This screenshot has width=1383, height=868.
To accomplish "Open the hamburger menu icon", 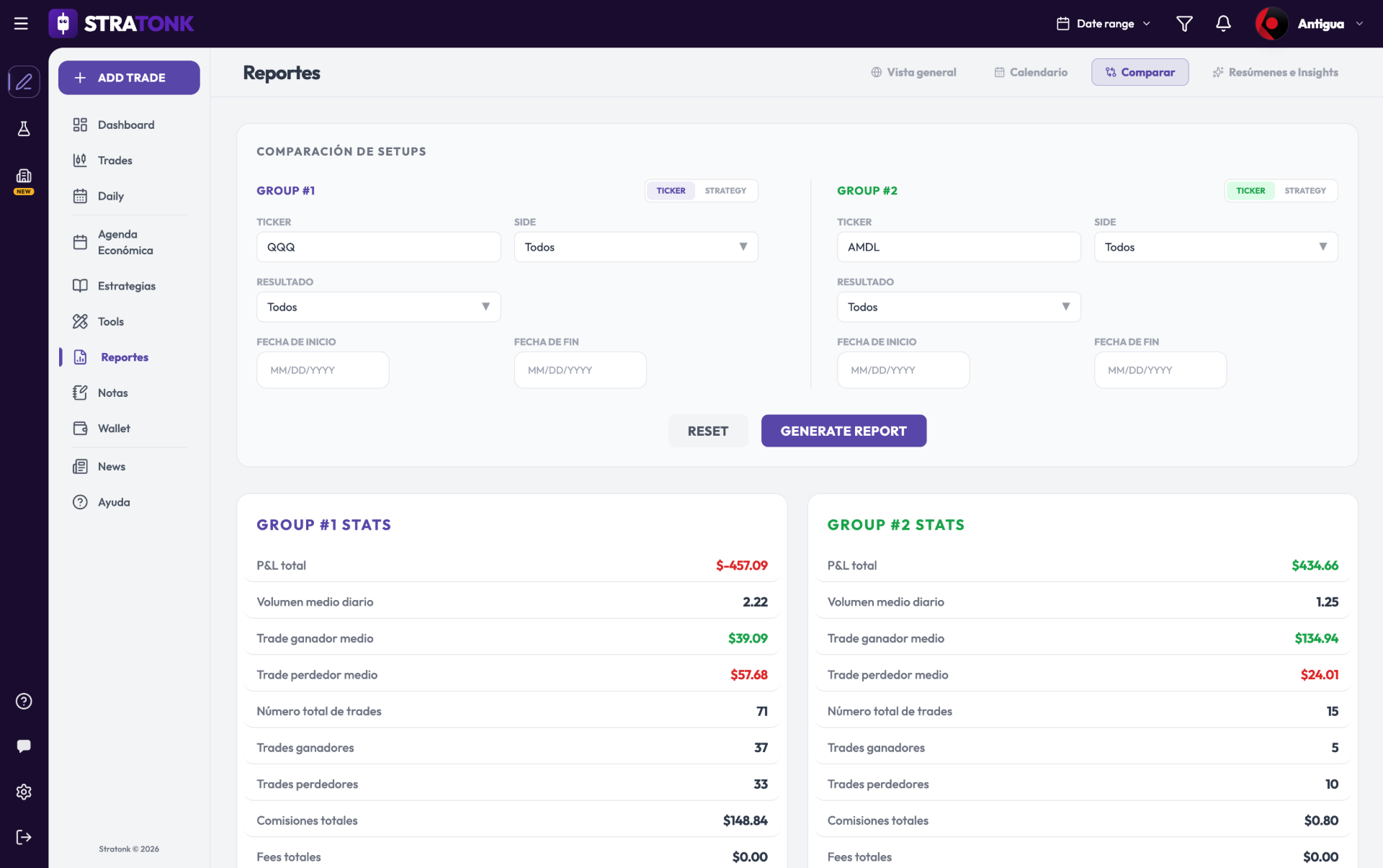I will click(x=21, y=24).
